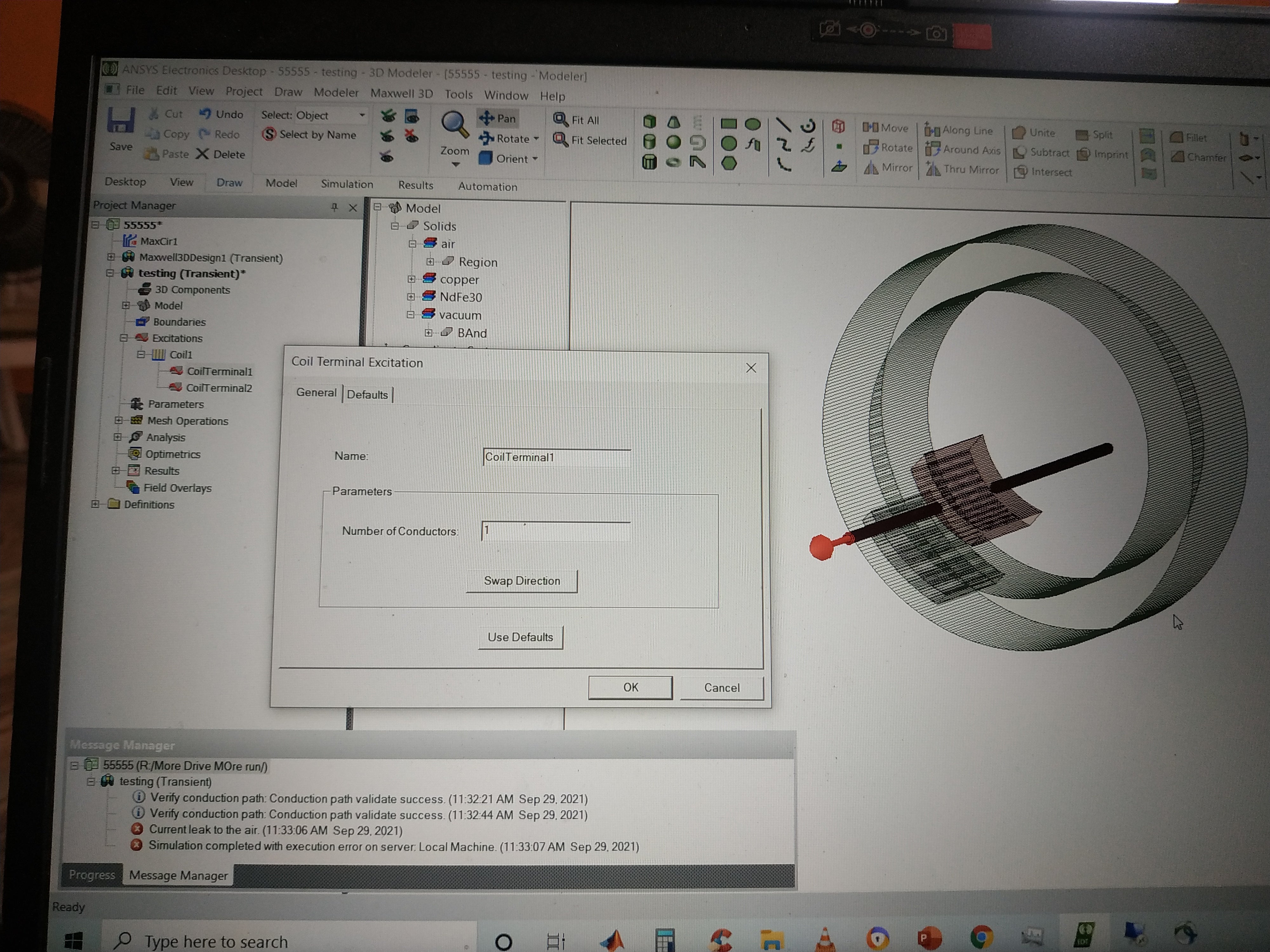Switch to the Simulation ribbon tab
Image resolution: width=1270 pixels, height=952 pixels.
347,184
